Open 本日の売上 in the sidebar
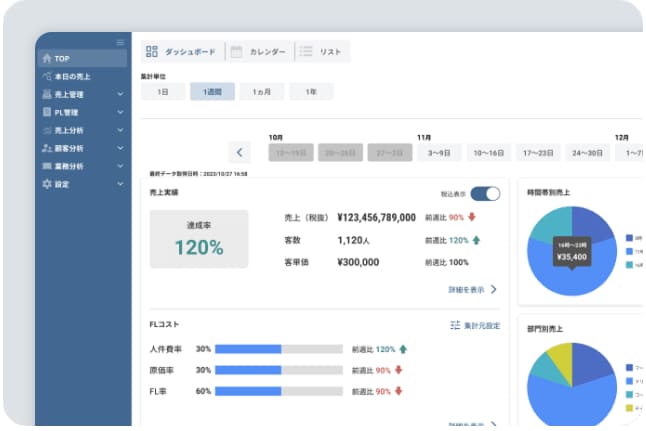The height and width of the screenshot is (431, 646). point(82,76)
